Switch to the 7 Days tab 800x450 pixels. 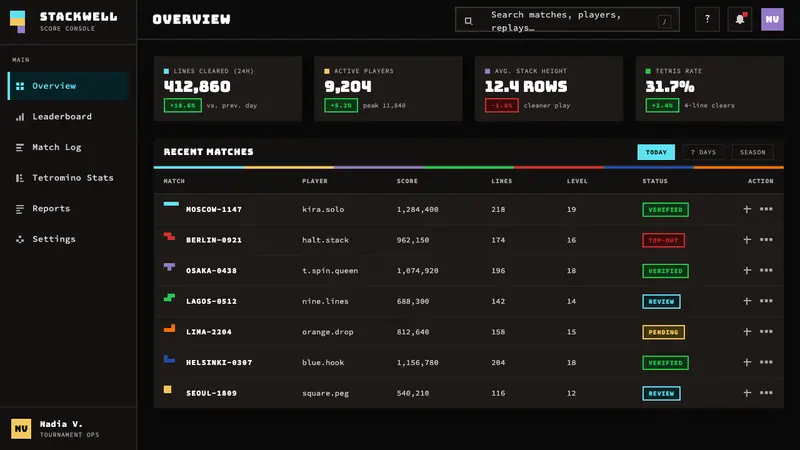tap(703, 152)
